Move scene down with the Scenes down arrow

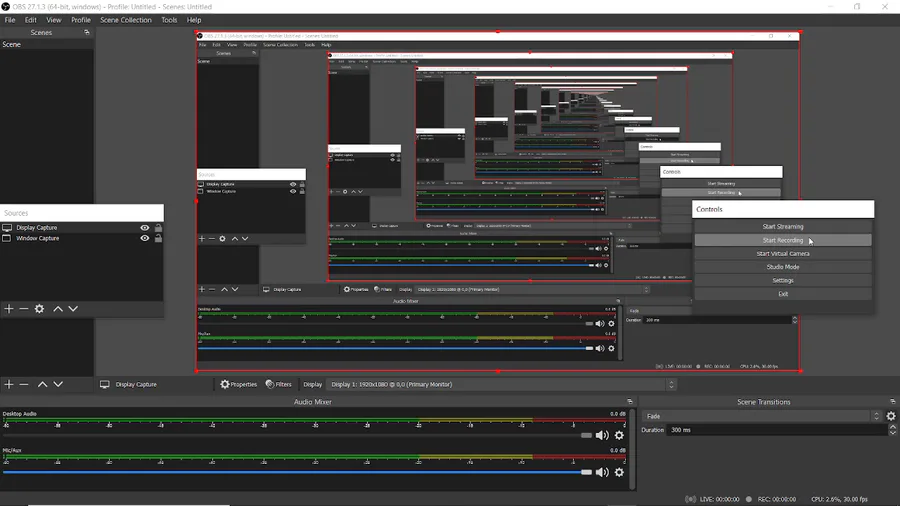click(58, 384)
